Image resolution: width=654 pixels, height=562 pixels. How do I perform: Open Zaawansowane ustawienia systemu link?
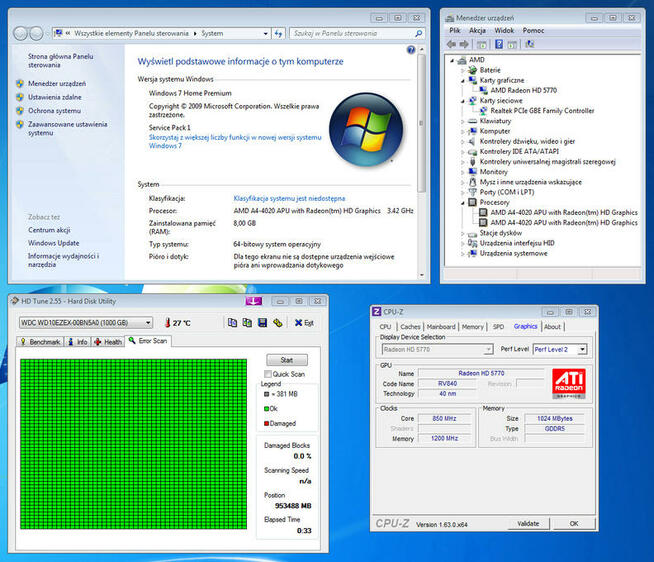tap(67, 129)
